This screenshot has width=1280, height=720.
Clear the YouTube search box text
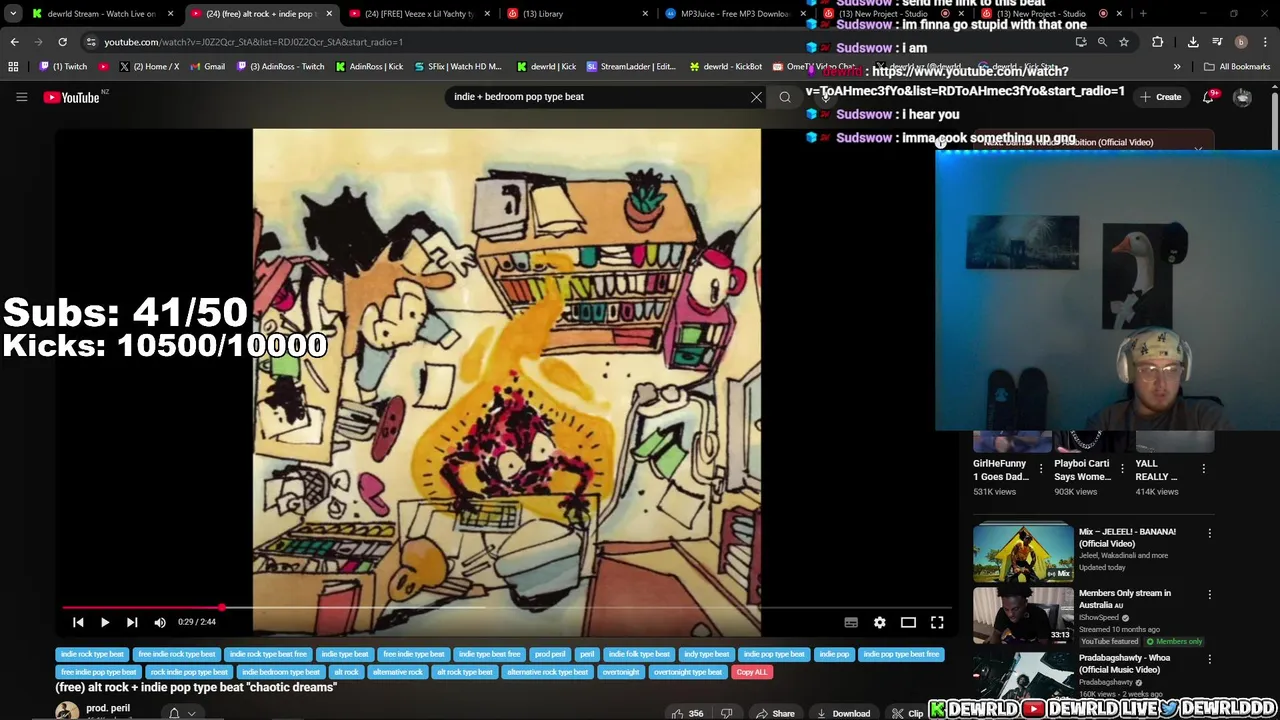pos(756,97)
